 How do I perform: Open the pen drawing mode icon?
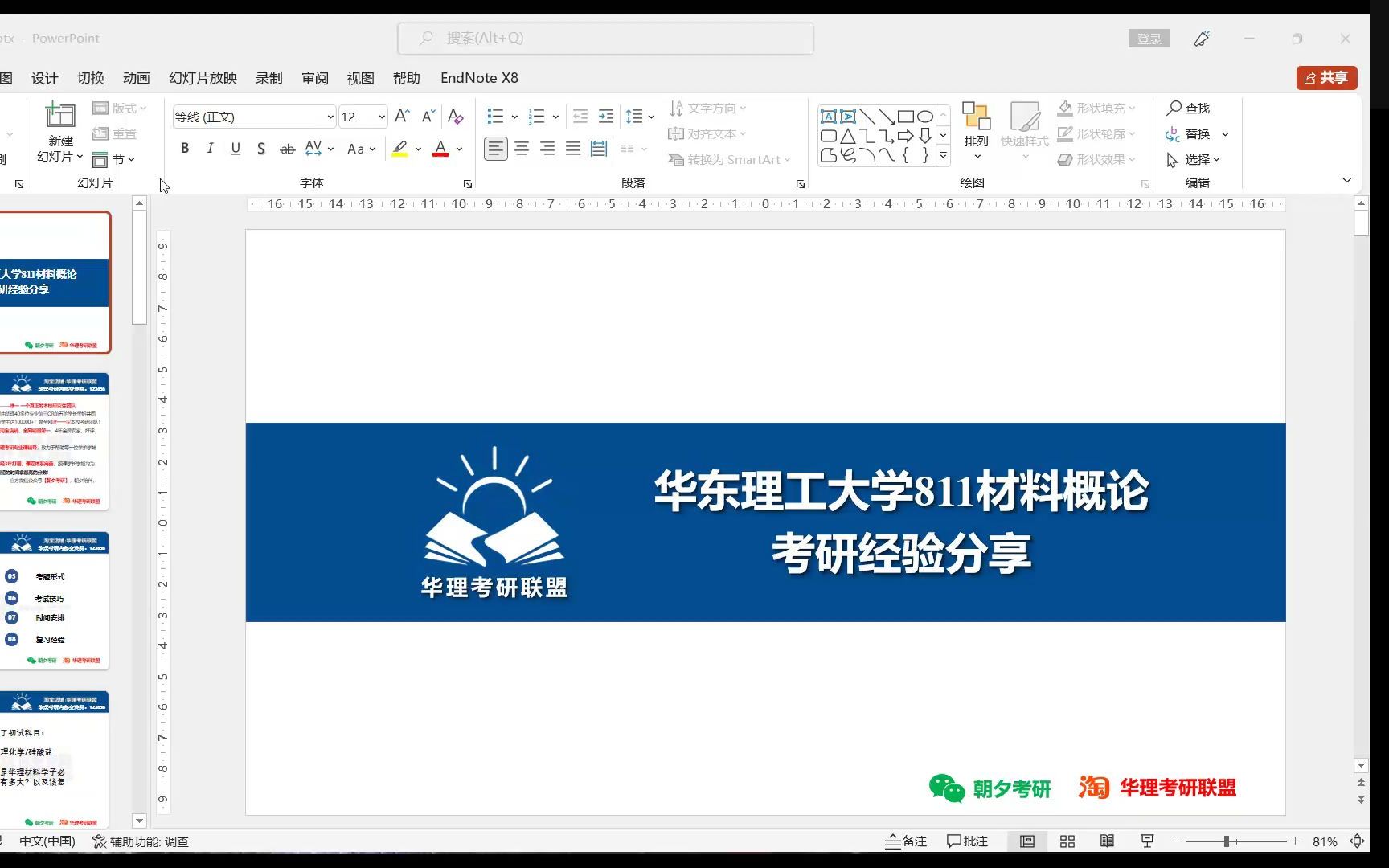point(1202,39)
